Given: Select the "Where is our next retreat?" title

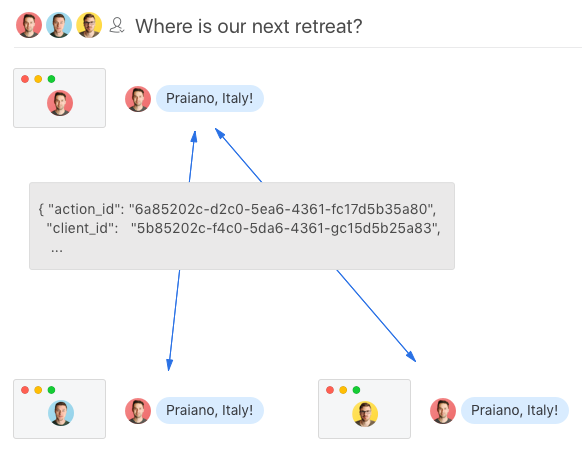Looking at the screenshot, I should click(249, 26).
